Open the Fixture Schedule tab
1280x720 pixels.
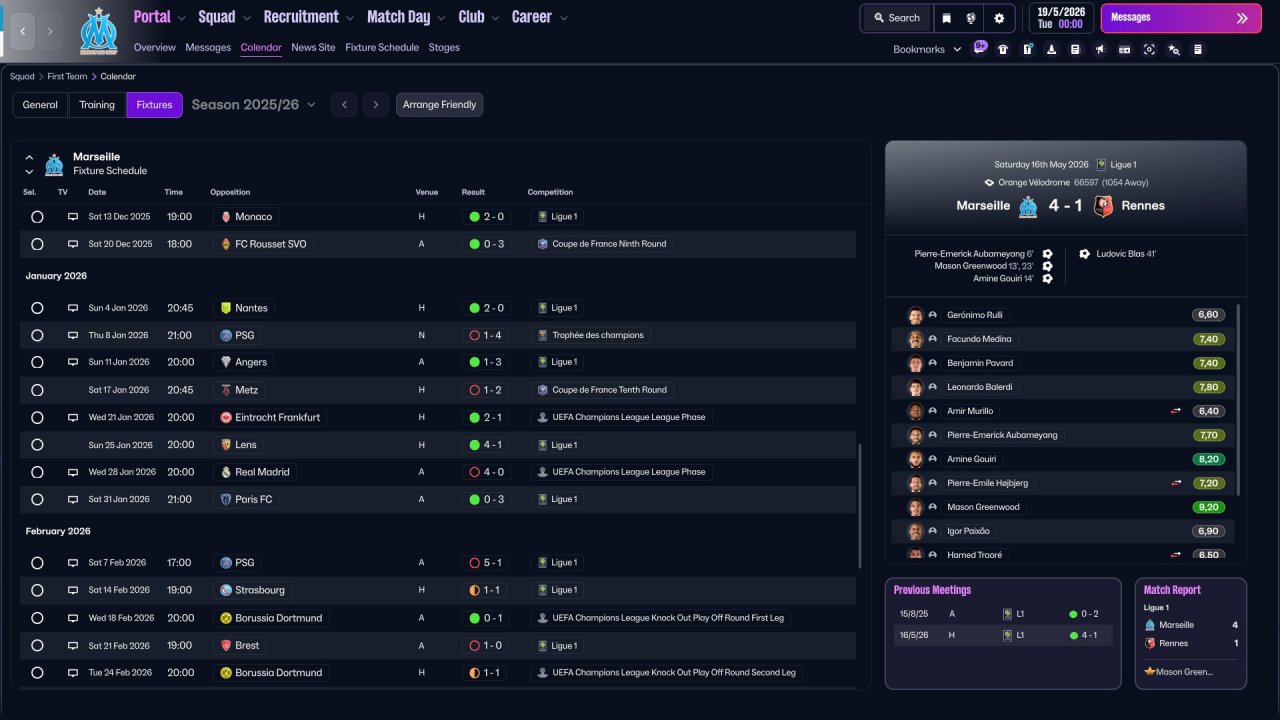[x=382, y=47]
